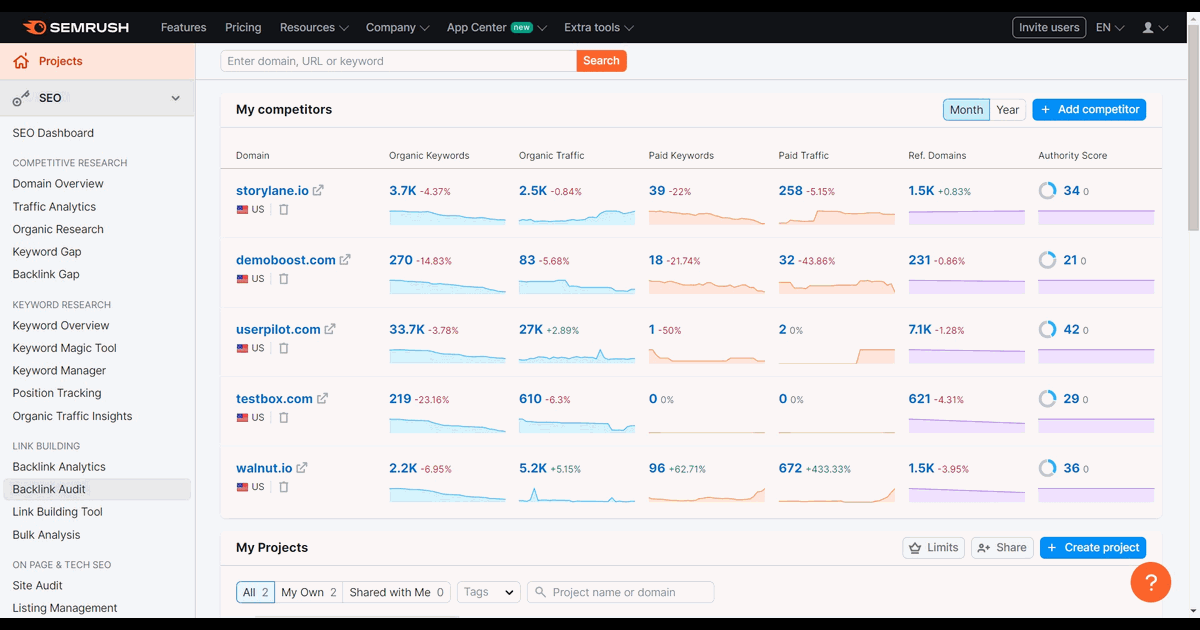
Task: Open the EN language selector
Action: tap(1110, 28)
